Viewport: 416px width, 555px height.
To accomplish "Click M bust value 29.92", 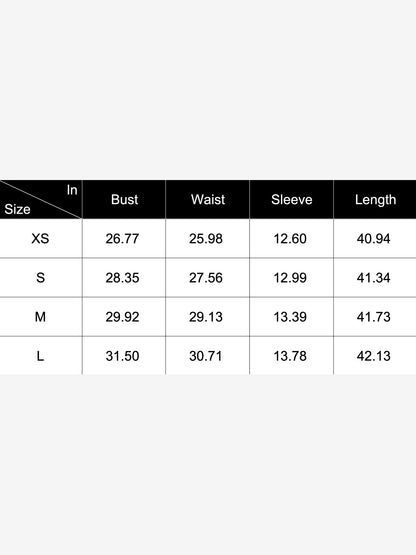I will pyautogui.click(x=122, y=317).
